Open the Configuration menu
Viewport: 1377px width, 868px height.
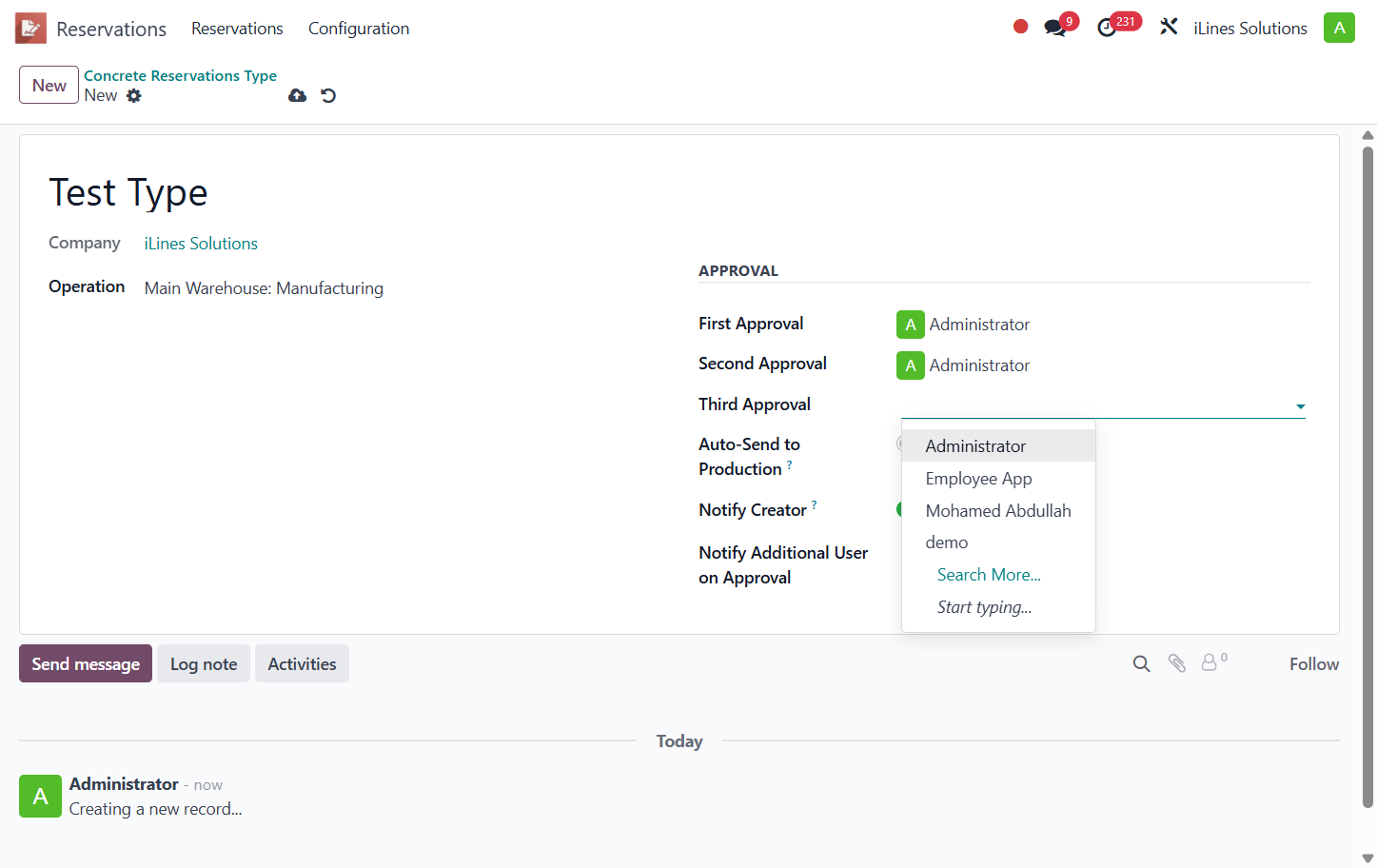click(x=359, y=29)
